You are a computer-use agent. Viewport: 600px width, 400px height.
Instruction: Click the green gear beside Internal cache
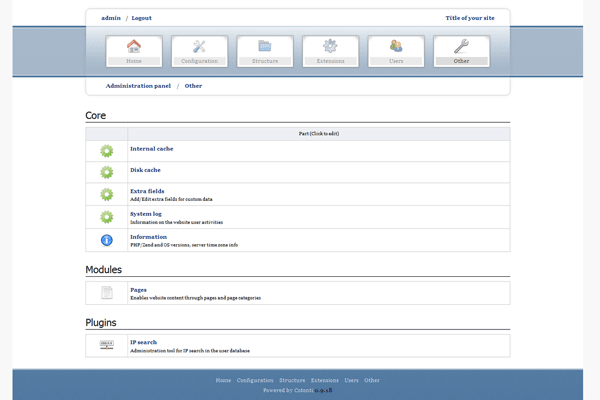(107, 151)
